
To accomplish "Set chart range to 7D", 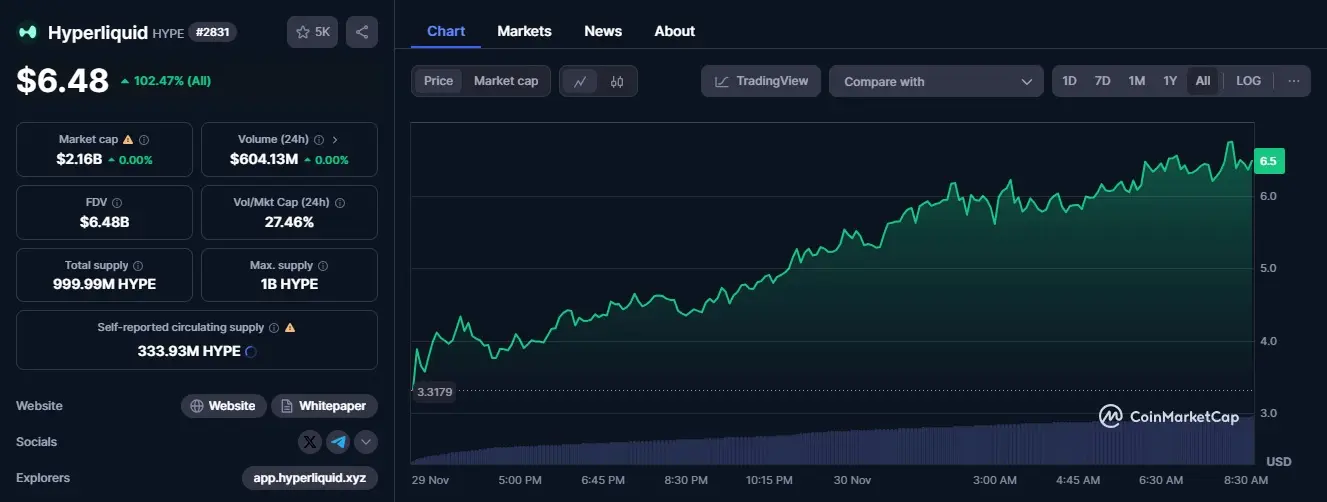I will (1102, 81).
